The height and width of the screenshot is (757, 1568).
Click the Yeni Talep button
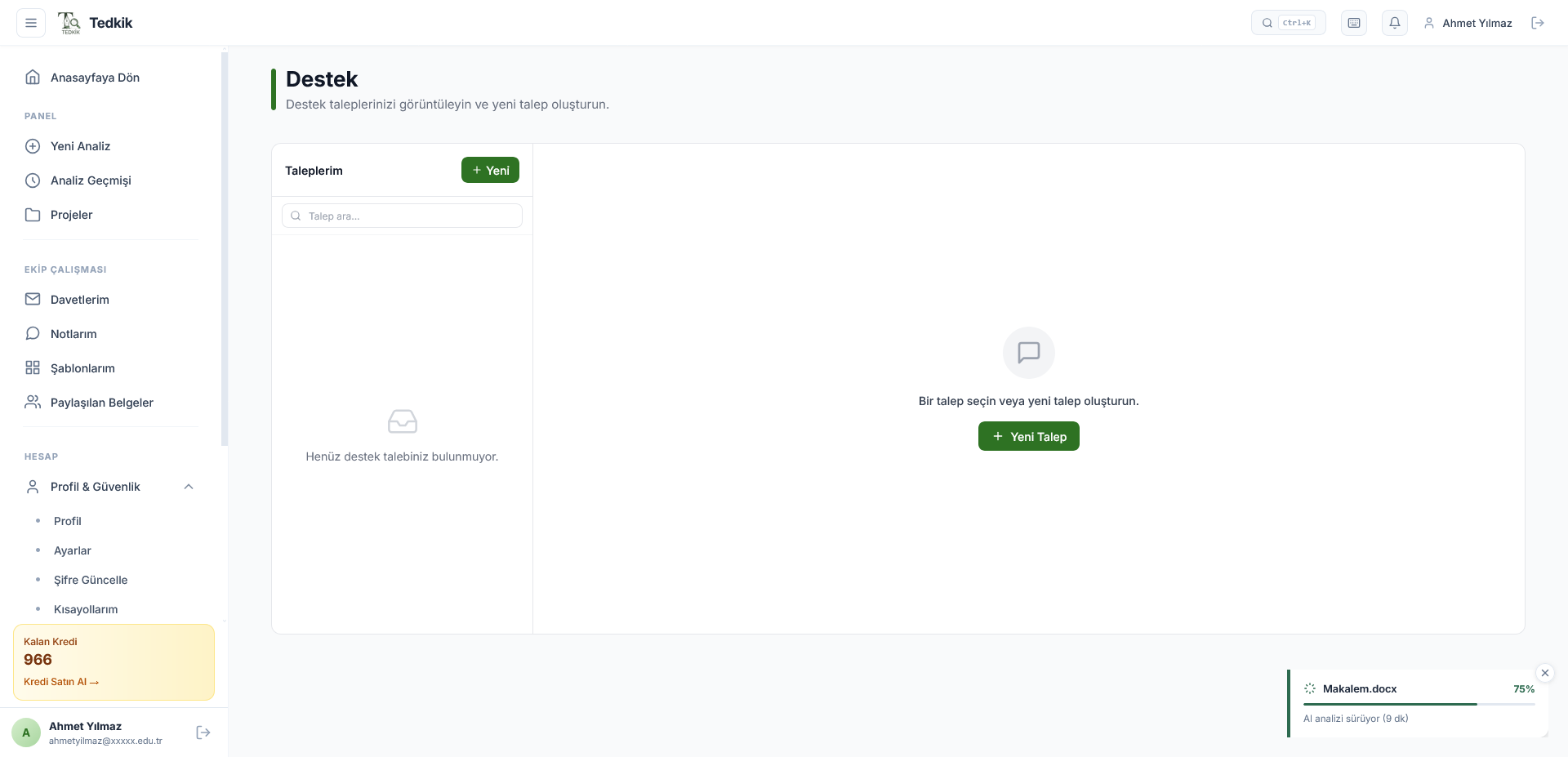pos(1029,436)
